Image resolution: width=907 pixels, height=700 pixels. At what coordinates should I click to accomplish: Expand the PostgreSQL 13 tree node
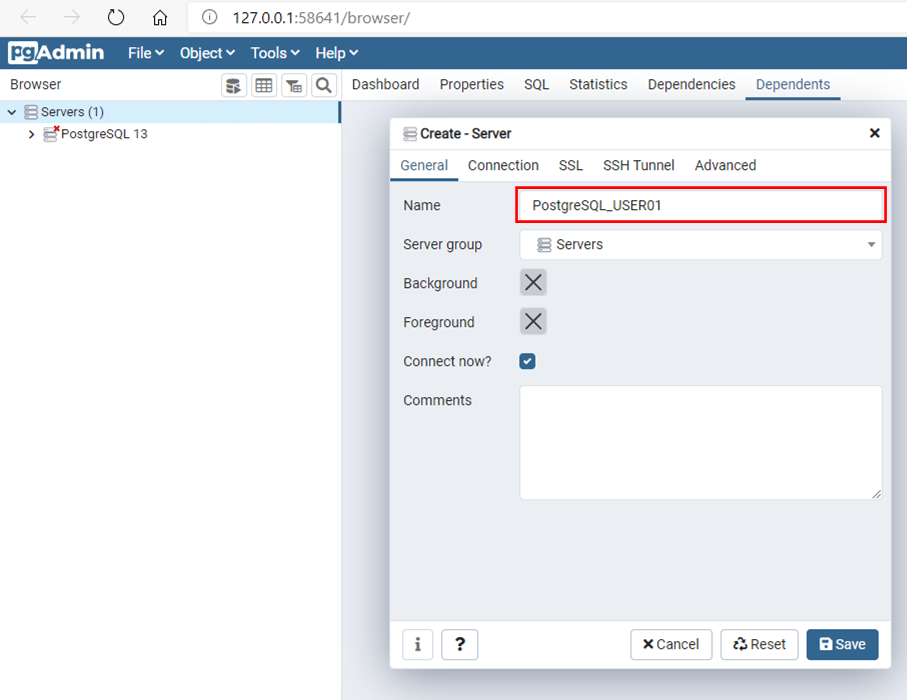click(x=31, y=134)
